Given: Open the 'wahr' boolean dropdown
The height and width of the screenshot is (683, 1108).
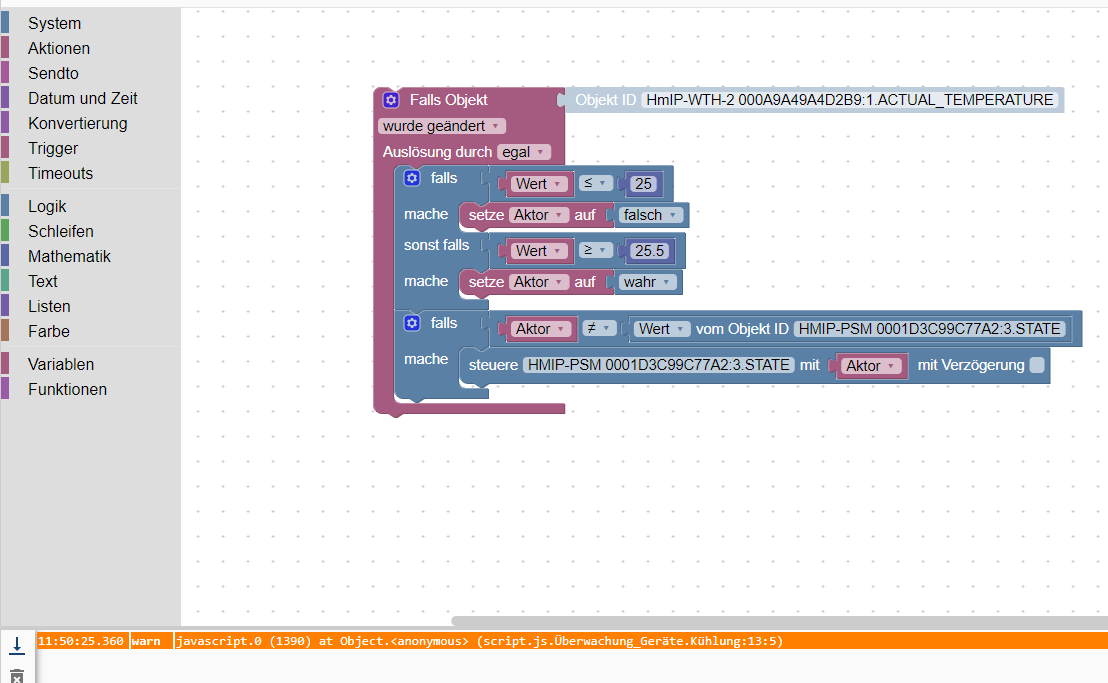Looking at the screenshot, I should point(647,282).
